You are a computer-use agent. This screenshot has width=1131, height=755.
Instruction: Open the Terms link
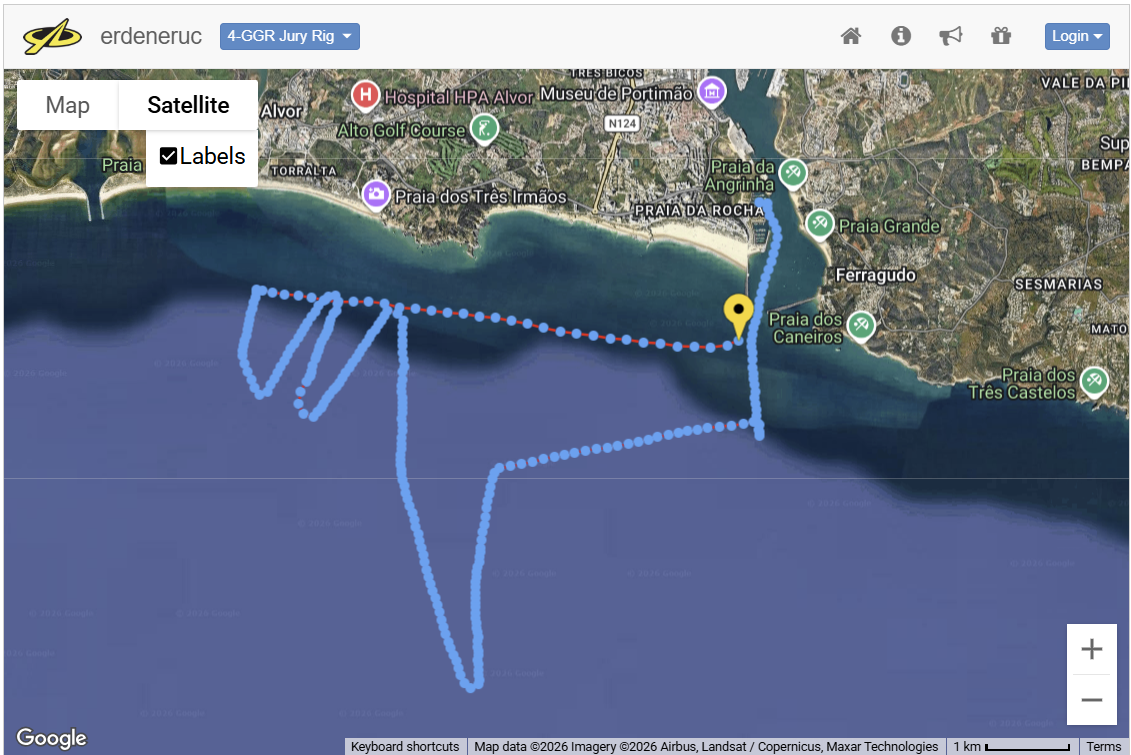[x=1104, y=746]
